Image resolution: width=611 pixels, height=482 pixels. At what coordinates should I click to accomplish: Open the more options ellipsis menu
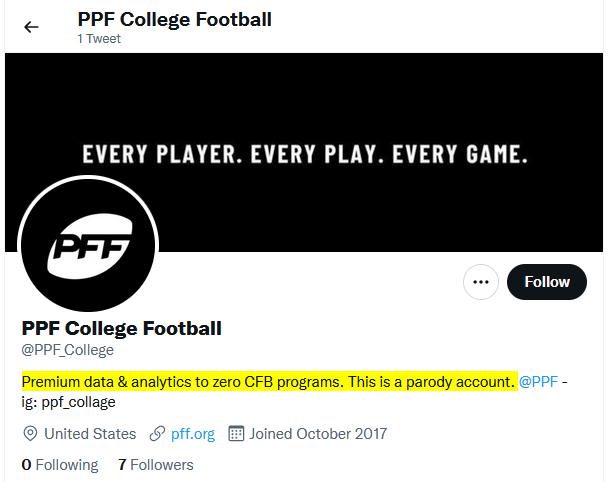[x=481, y=282]
